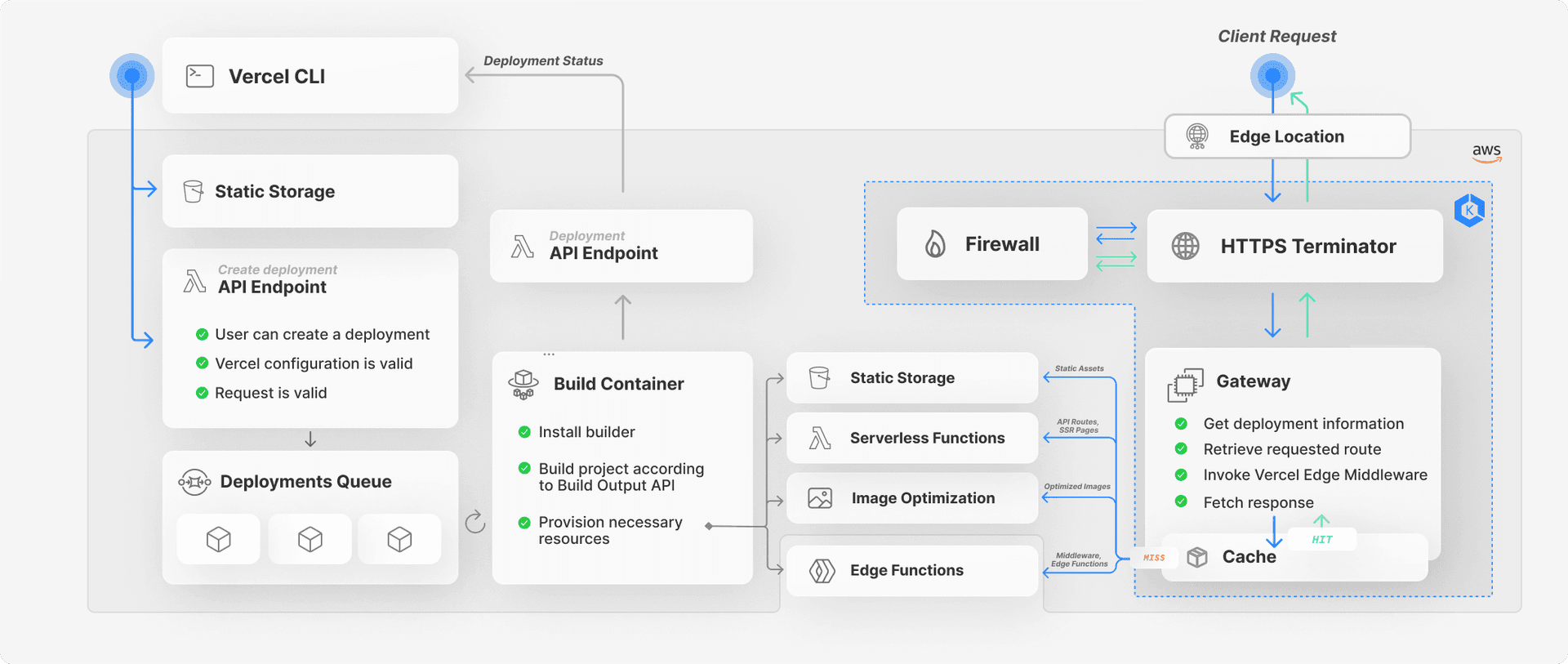Click the picture icon in Image Optimization
The image size is (1568, 664).
820,498
